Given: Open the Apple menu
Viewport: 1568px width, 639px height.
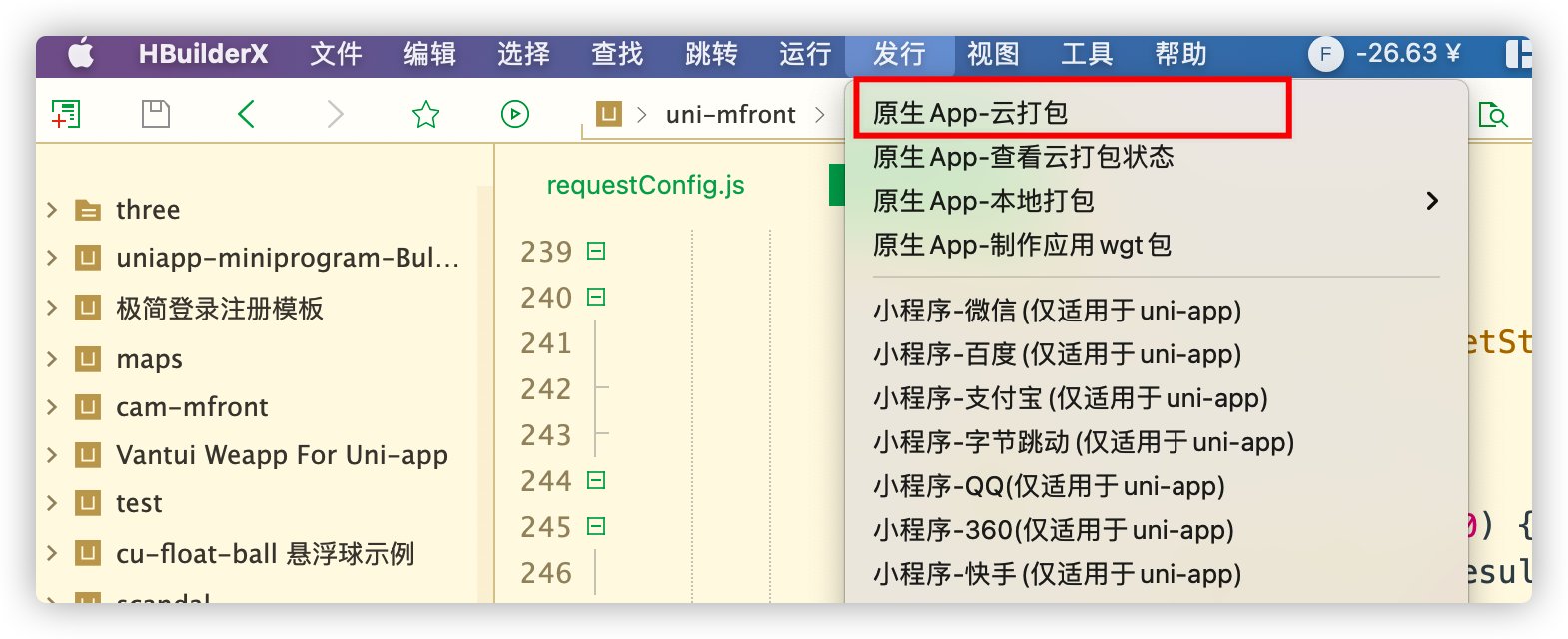Looking at the screenshot, I should coord(82,54).
